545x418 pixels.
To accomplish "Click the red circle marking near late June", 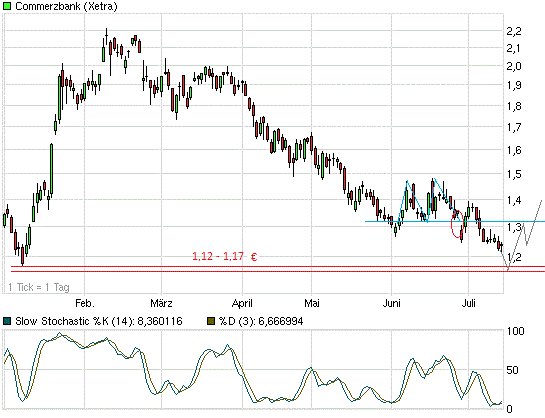I will pyautogui.click(x=457, y=224).
